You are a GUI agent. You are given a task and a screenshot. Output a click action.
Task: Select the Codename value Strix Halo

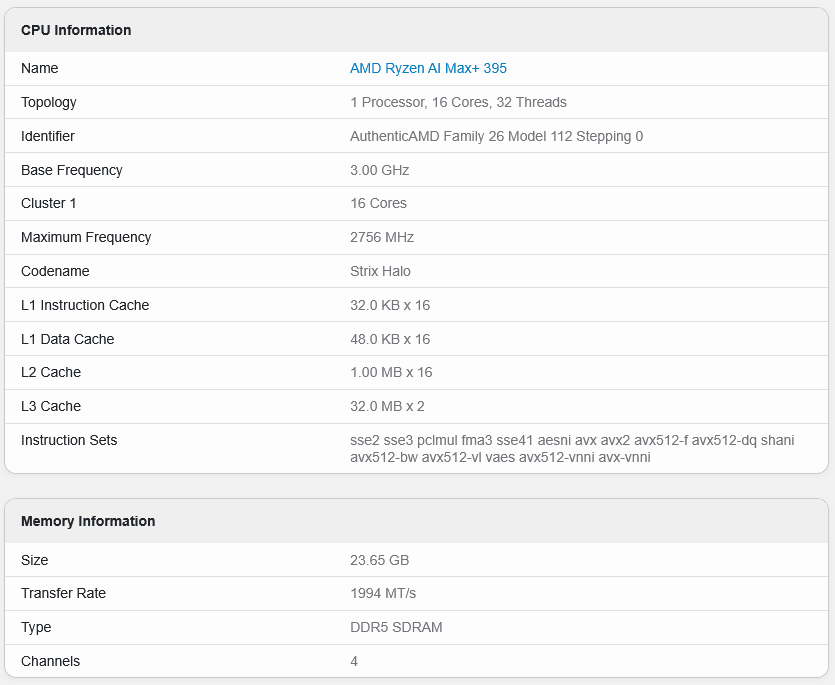pos(383,271)
